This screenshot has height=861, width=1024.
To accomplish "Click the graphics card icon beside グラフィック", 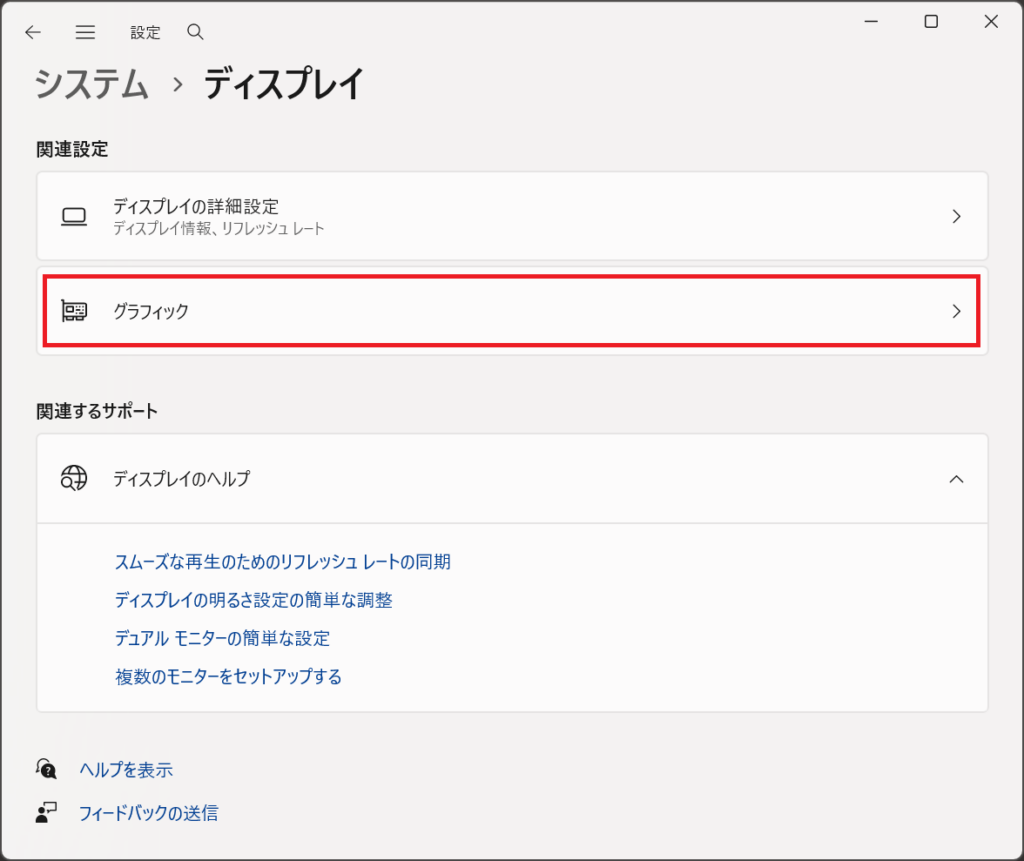I will point(74,311).
